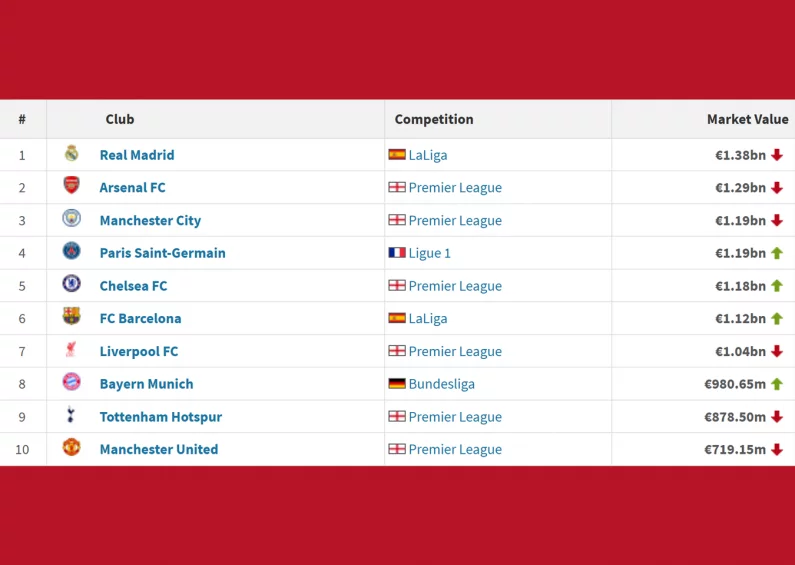The width and height of the screenshot is (795, 565).
Task: Open the Ligue 1 competition link
Action: 429,253
